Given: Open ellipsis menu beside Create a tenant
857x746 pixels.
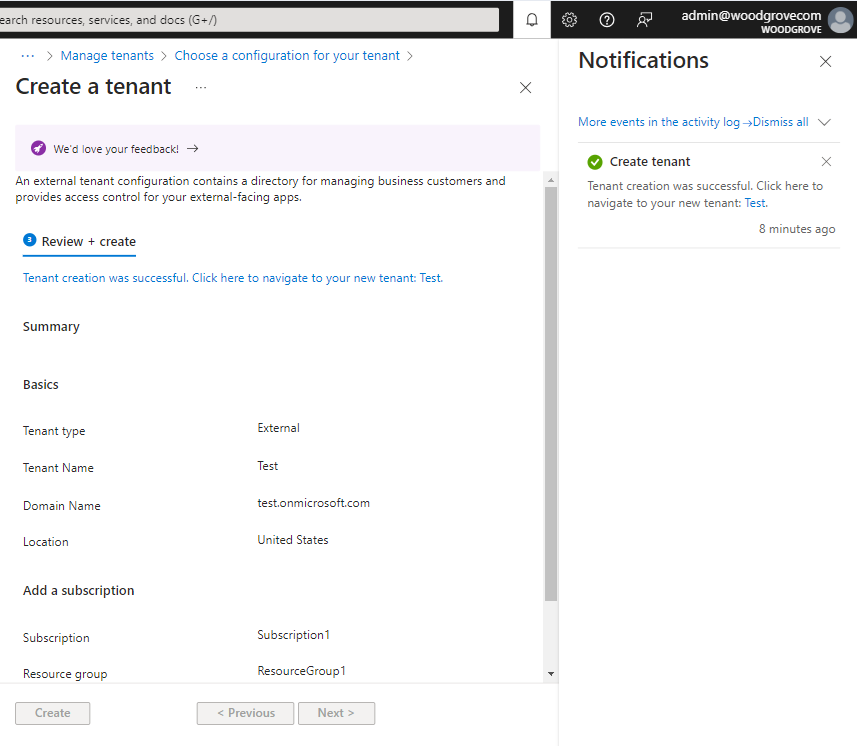Looking at the screenshot, I should 201,88.
